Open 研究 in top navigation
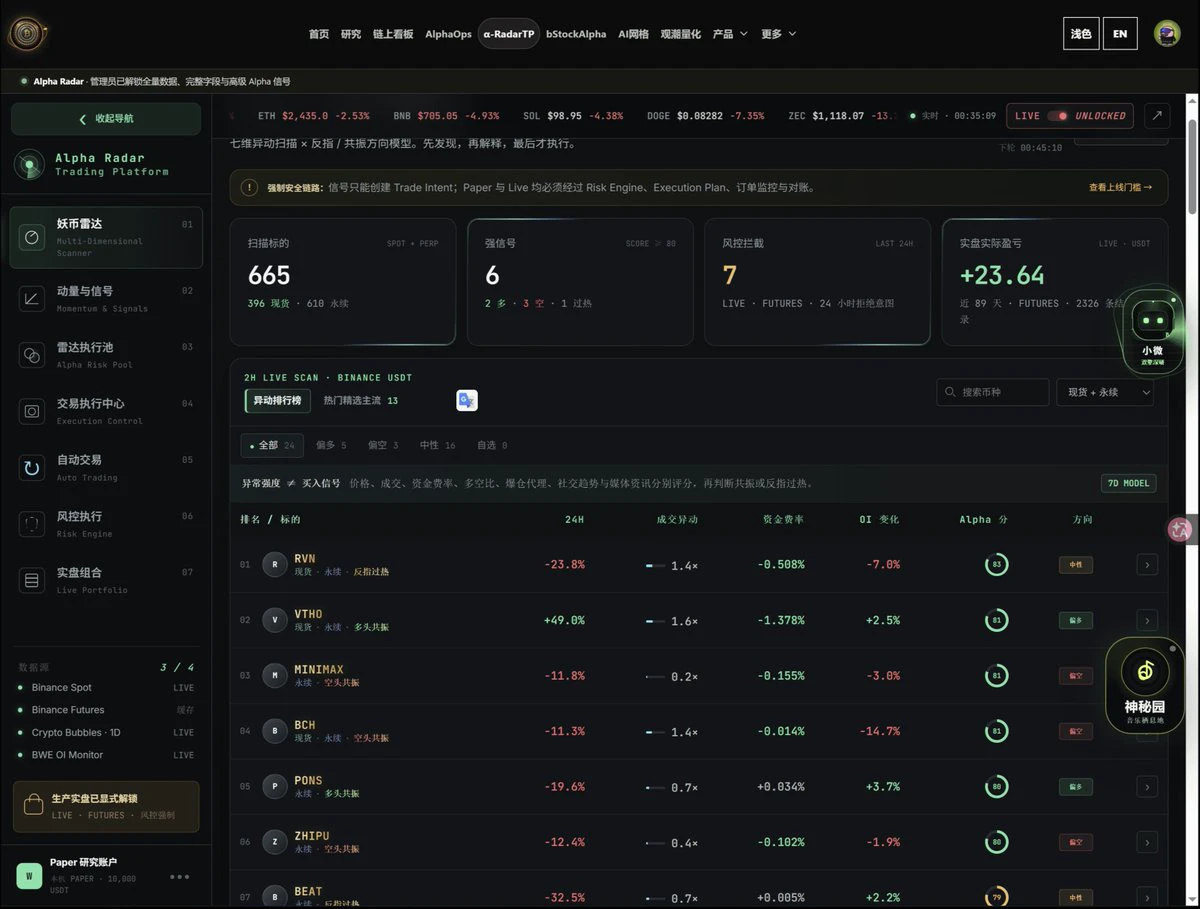This screenshot has width=1200, height=909. click(351, 34)
